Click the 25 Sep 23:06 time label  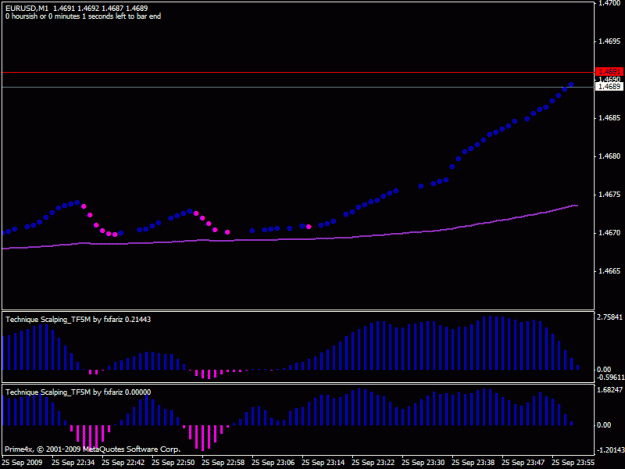(273, 463)
